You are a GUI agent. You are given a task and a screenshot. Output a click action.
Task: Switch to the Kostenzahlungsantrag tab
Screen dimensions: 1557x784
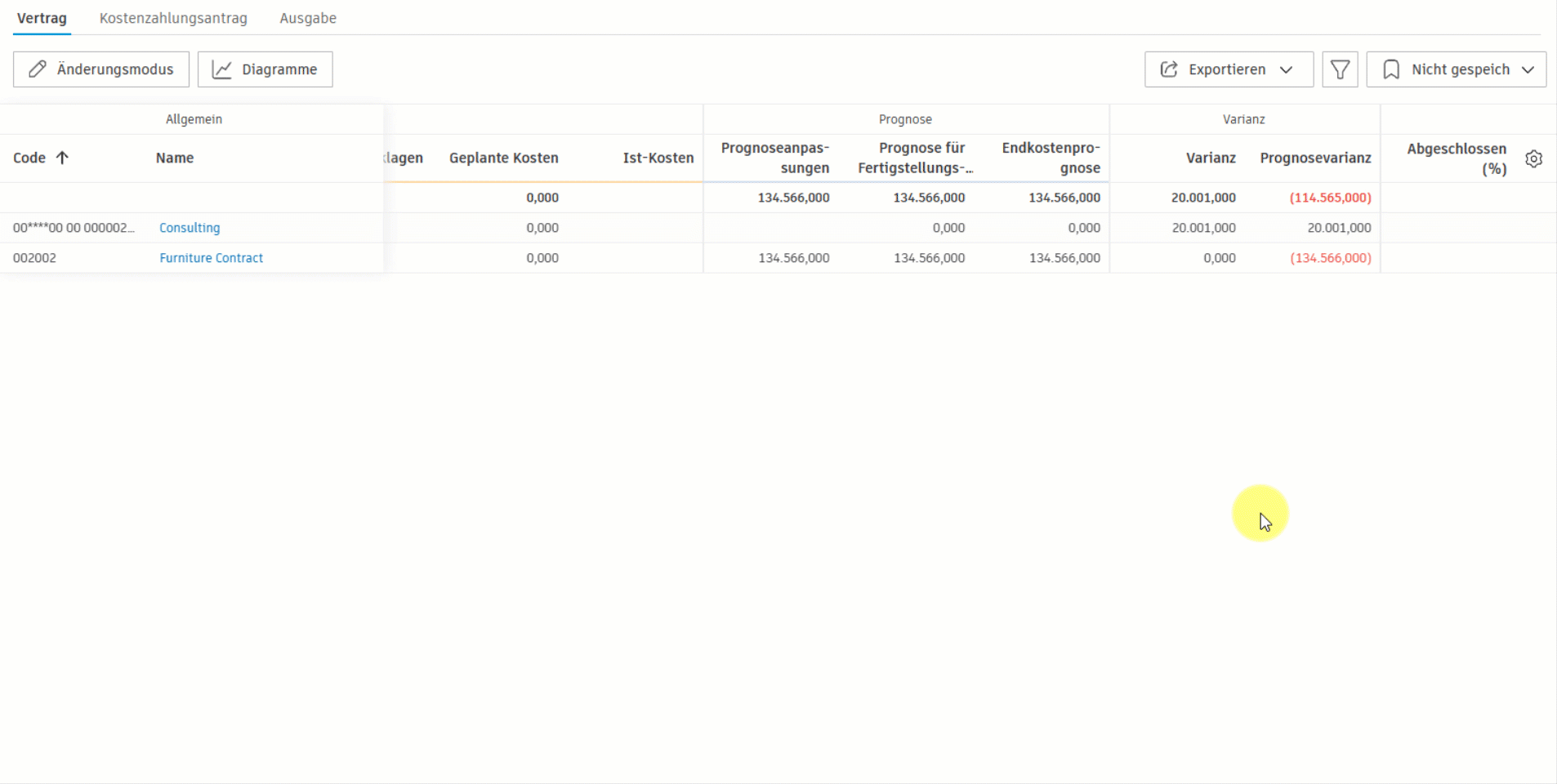173,18
